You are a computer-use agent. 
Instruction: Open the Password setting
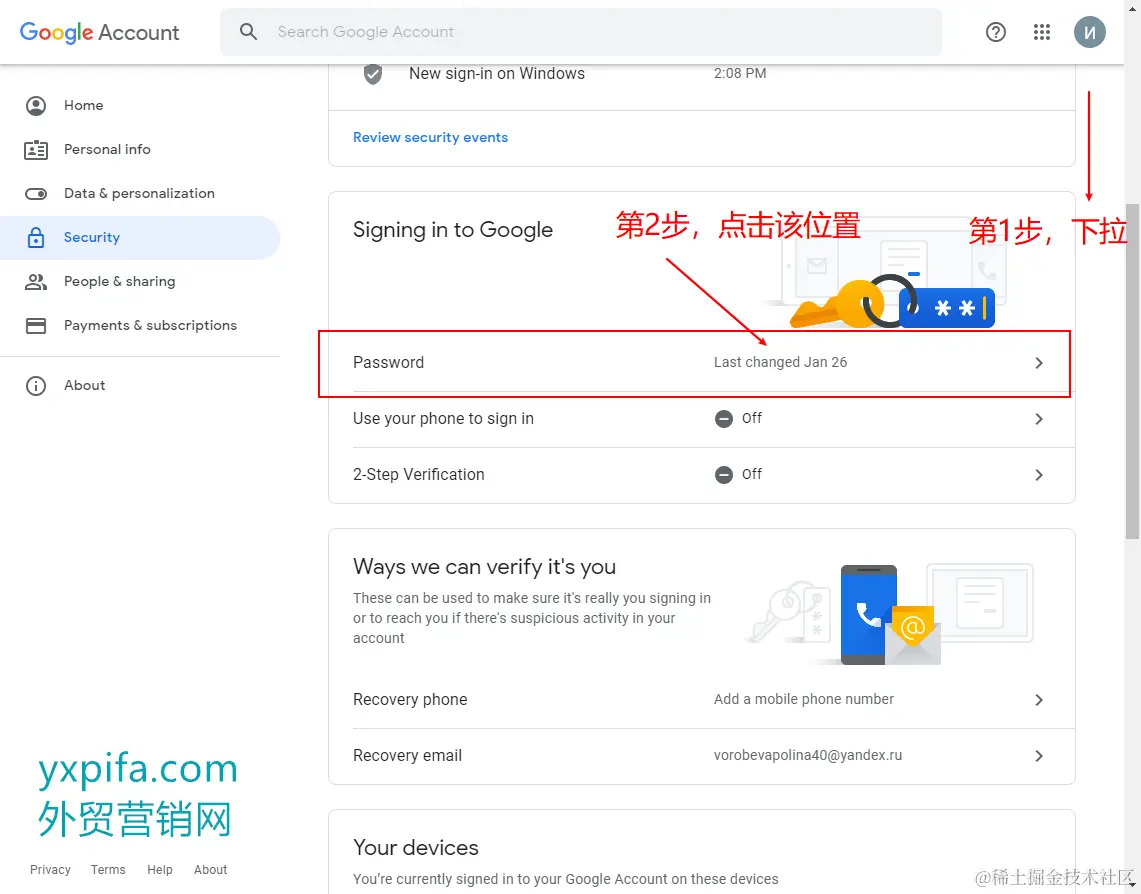point(701,363)
